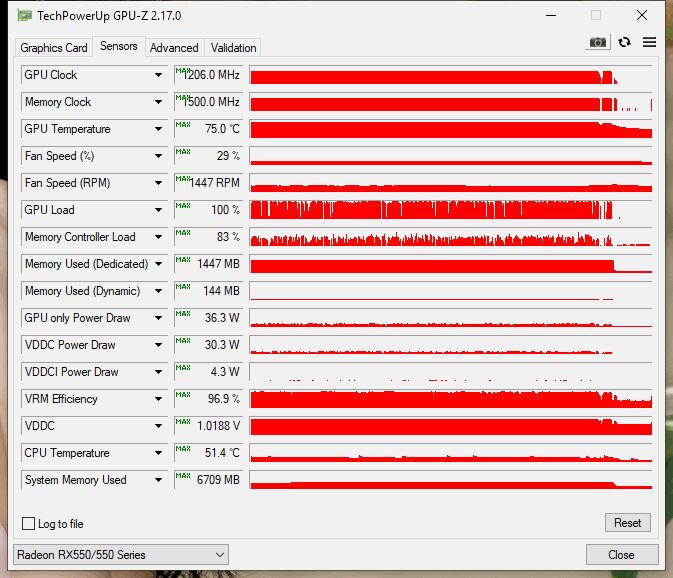Screen dimensions: 673x578
Task: Click the 100 % GPU Load value
Action: coord(209,210)
